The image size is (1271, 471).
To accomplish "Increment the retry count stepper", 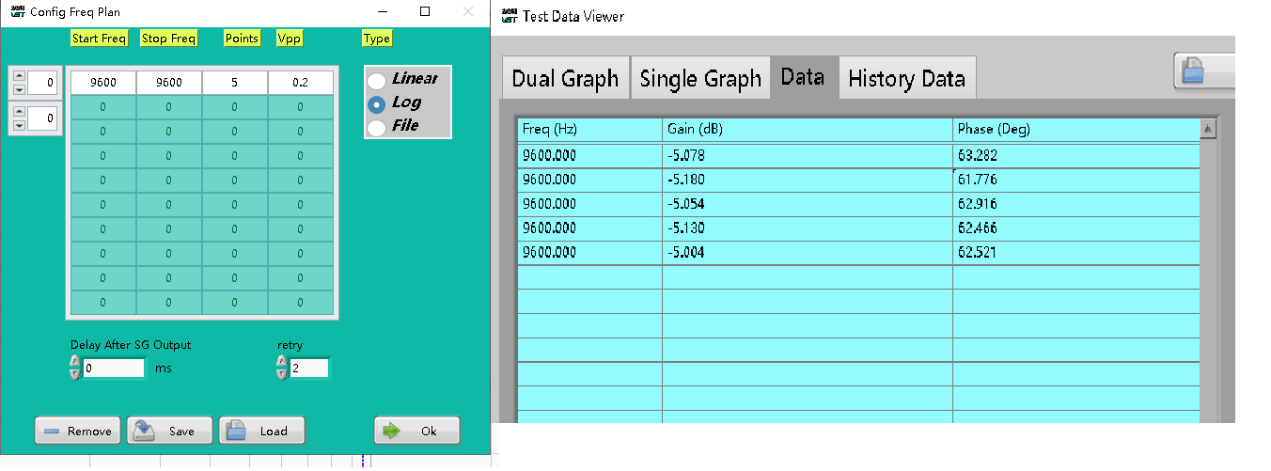I will pos(282,363).
